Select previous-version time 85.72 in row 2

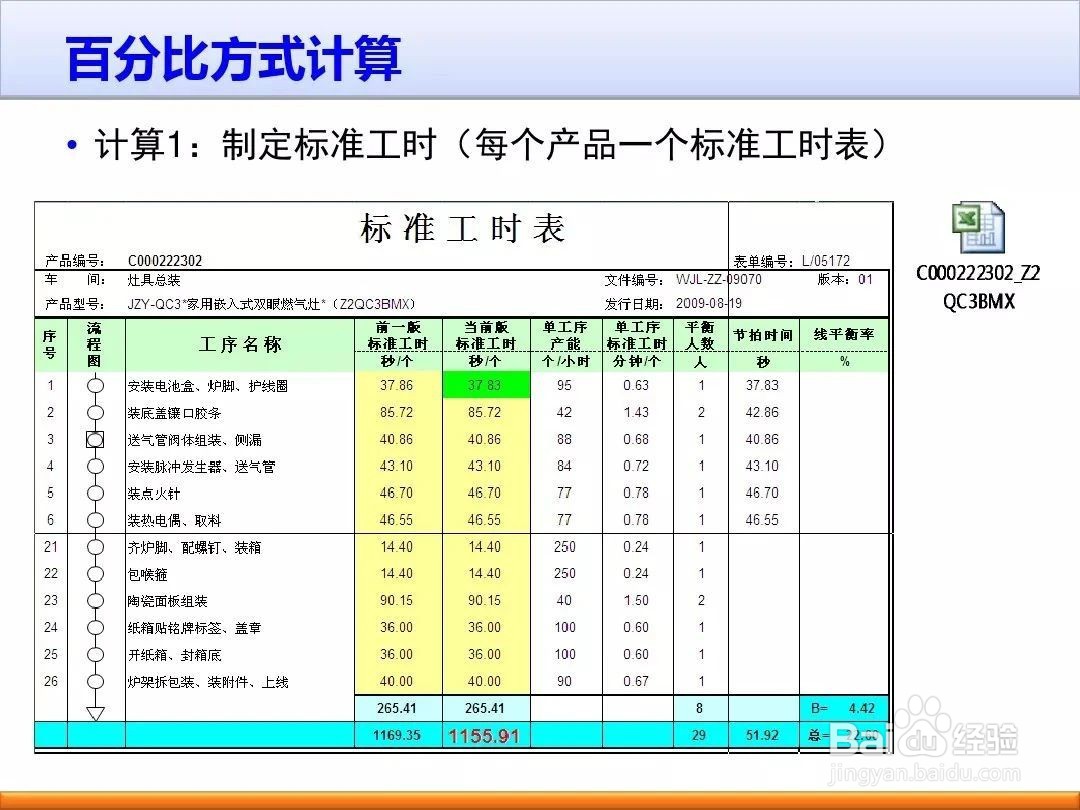(397, 413)
